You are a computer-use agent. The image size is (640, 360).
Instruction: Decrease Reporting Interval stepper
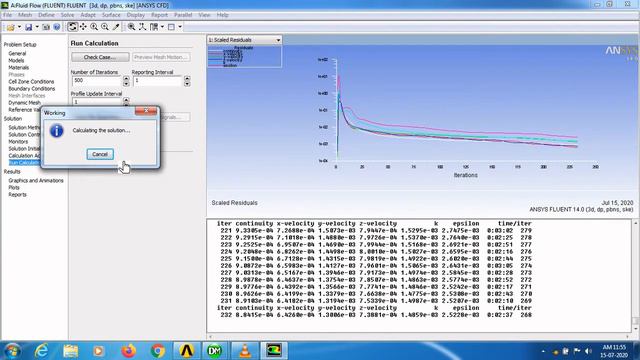coord(187,84)
